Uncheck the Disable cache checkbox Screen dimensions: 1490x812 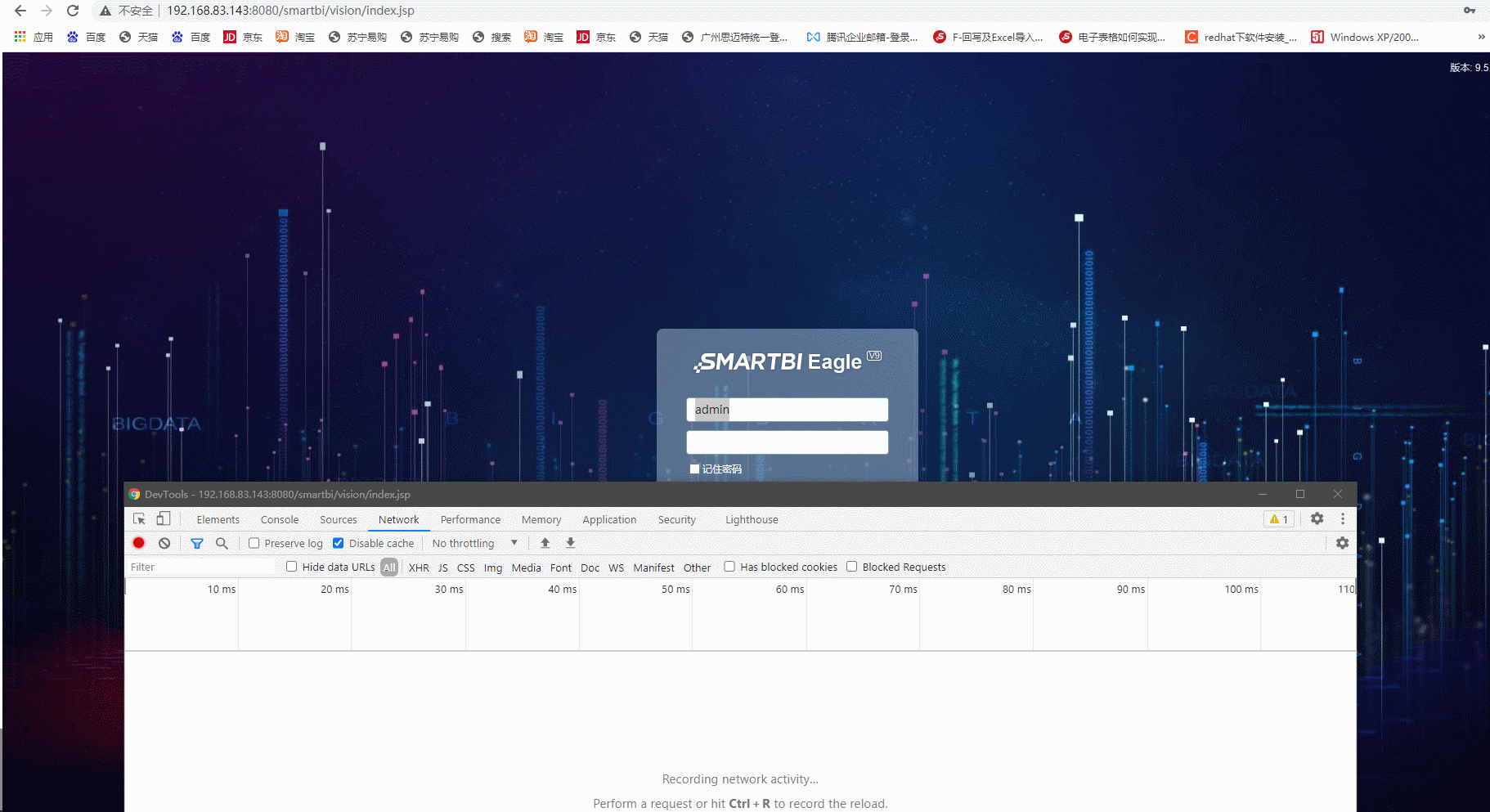(338, 543)
